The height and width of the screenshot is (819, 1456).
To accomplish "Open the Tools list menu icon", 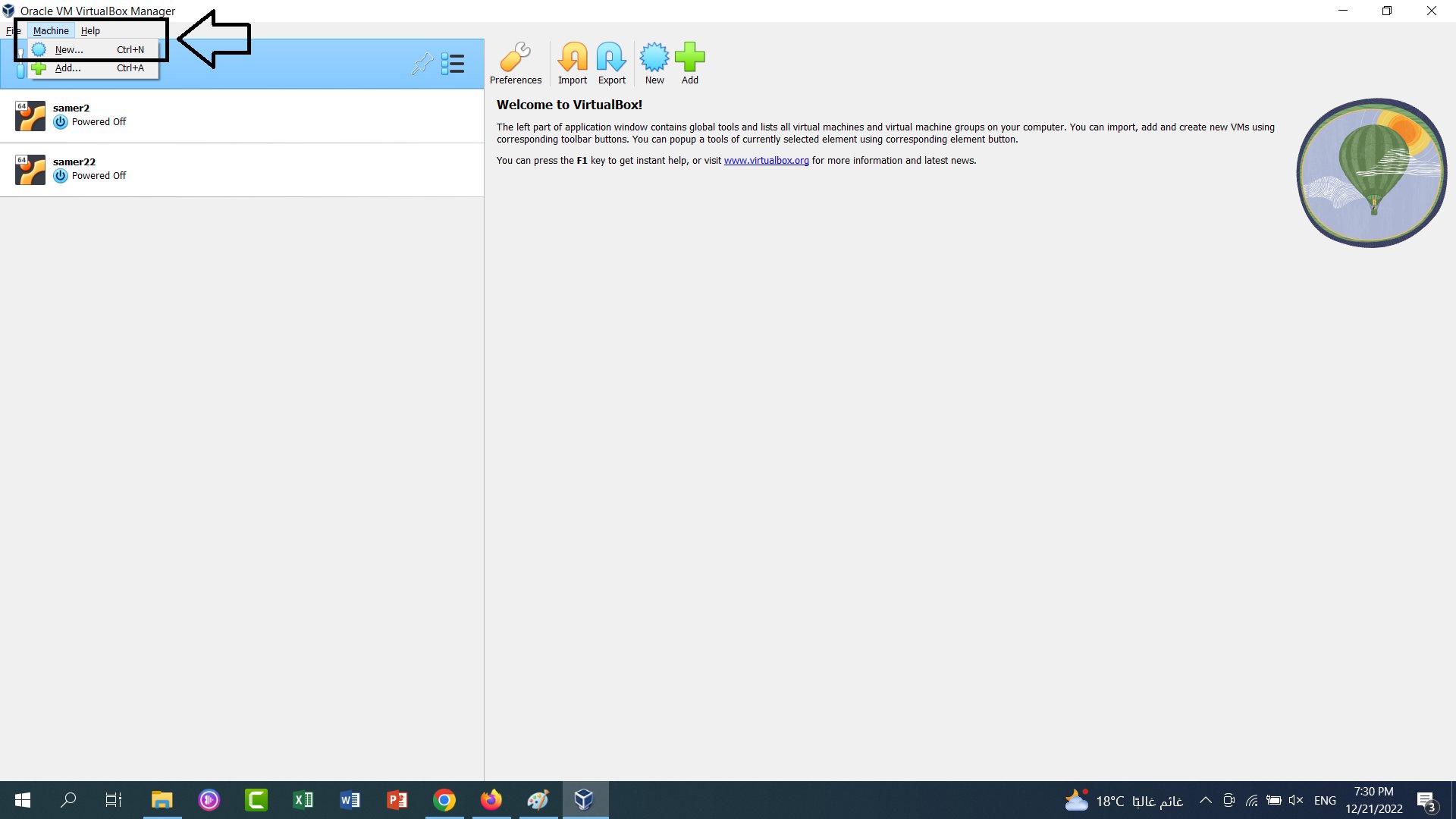I will point(453,64).
